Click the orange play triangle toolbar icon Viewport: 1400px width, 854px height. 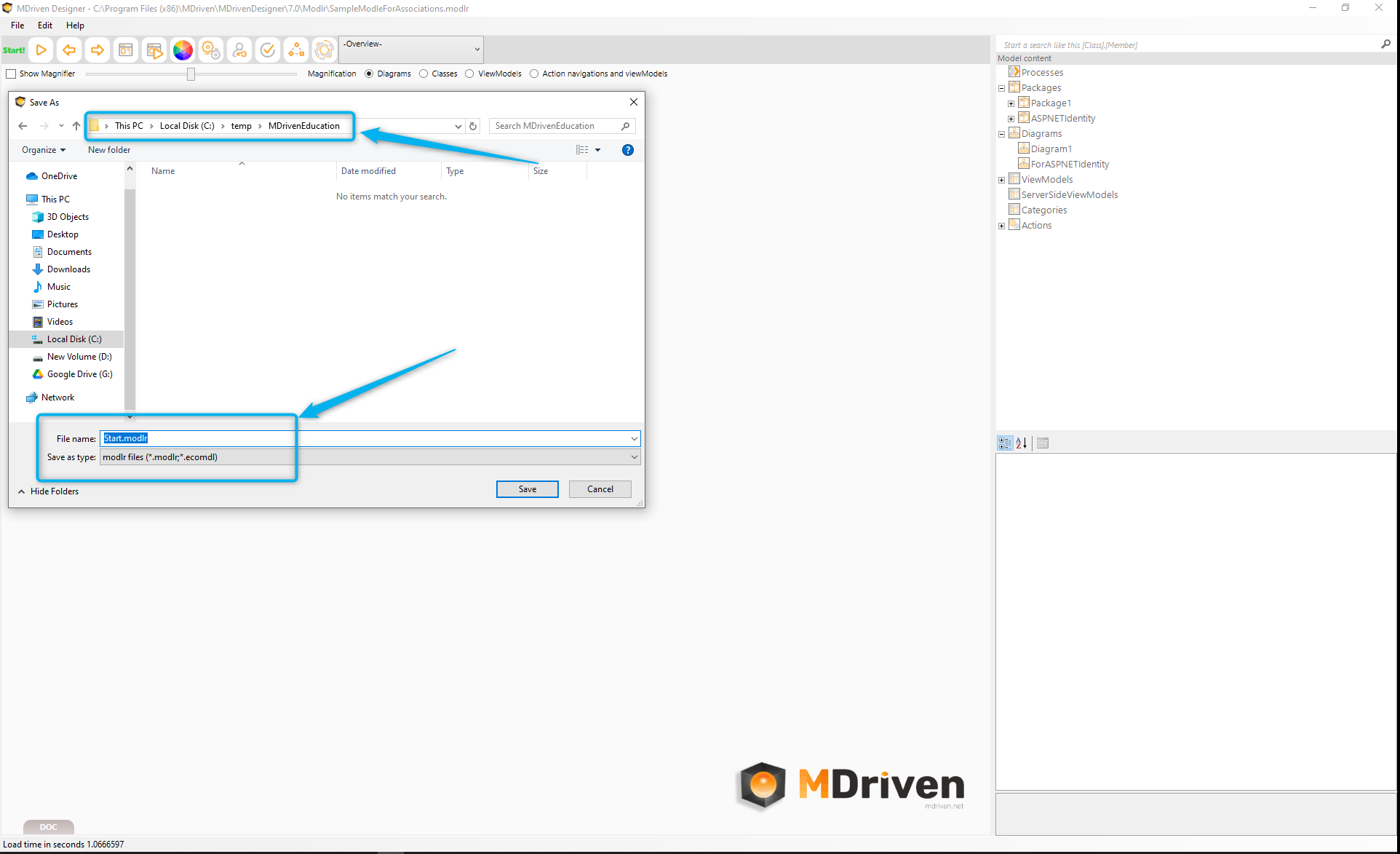click(x=41, y=50)
